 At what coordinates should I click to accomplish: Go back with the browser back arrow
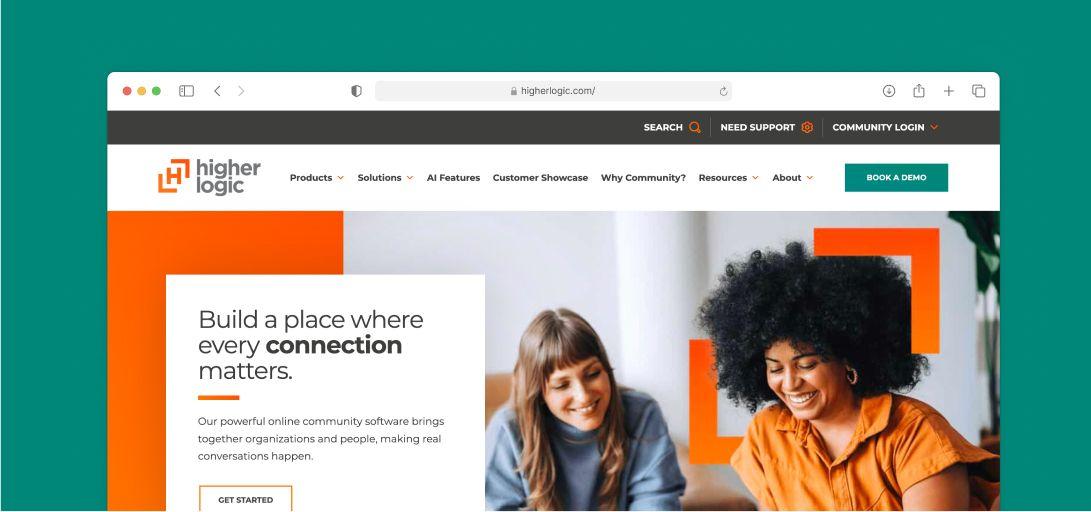click(x=217, y=91)
